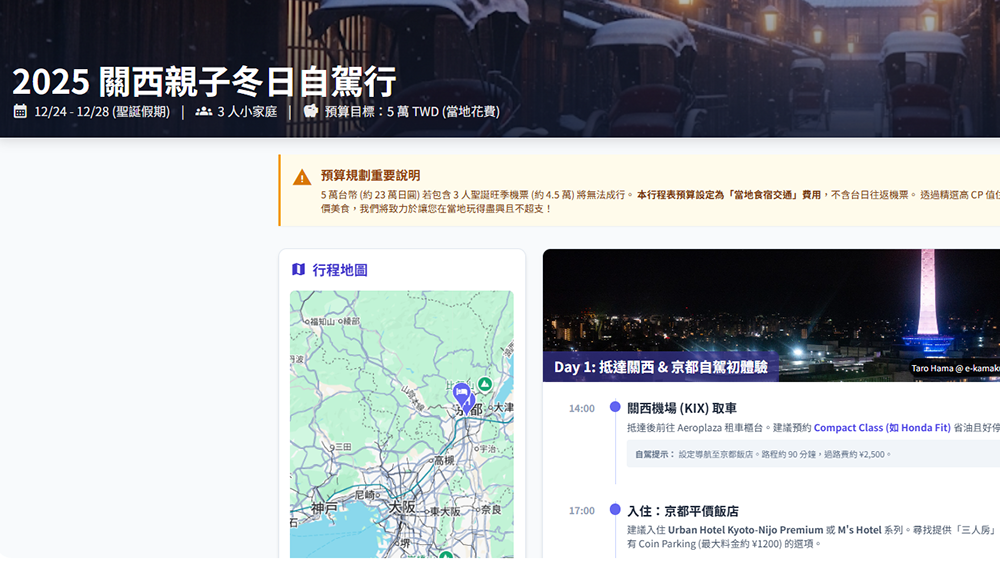Click the green marker northeast of Kyoto
The height and width of the screenshot is (562, 1000).
[485, 384]
